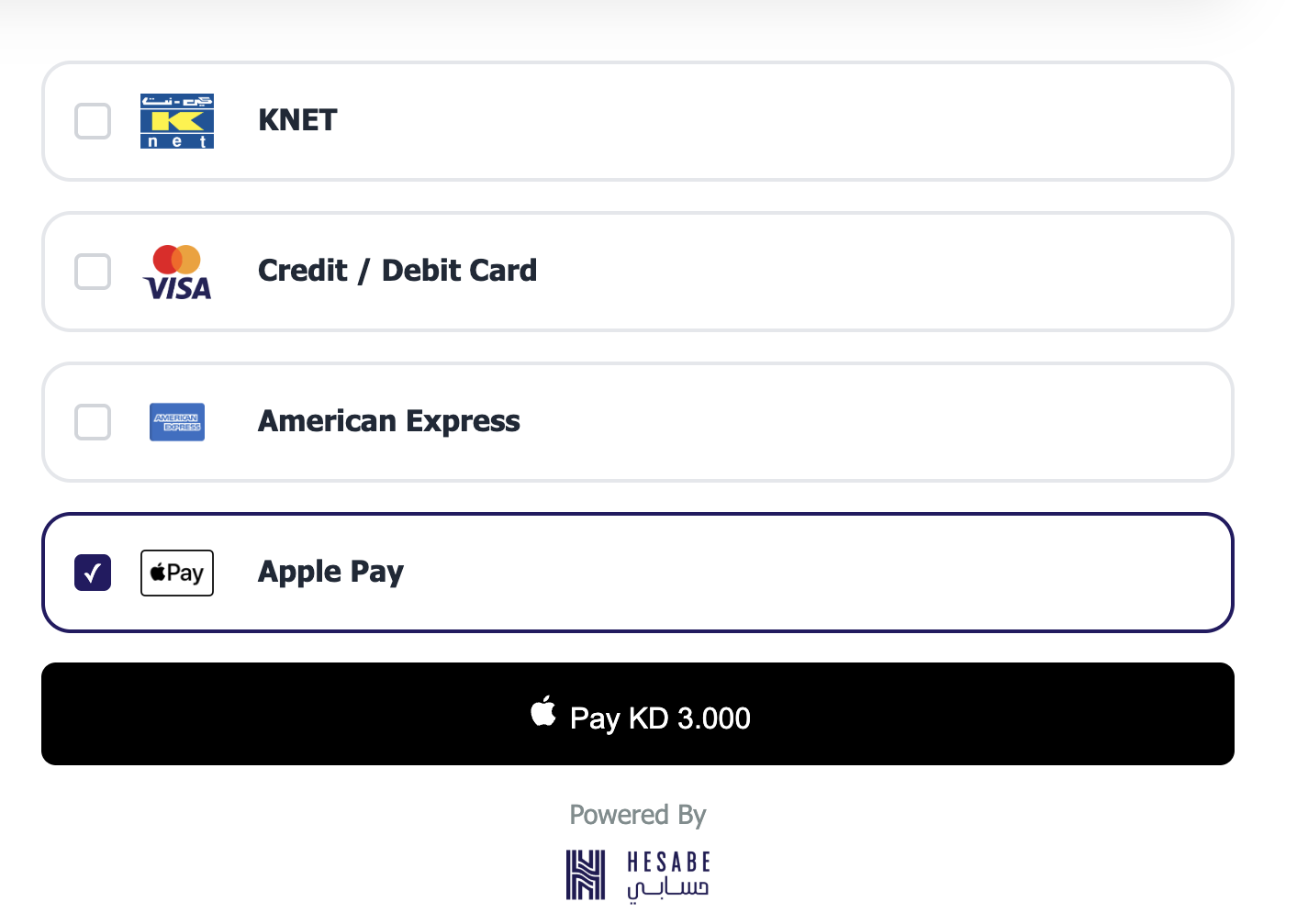1297x924 pixels.
Task: Enable the American Express checkbox
Action: (x=93, y=422)
